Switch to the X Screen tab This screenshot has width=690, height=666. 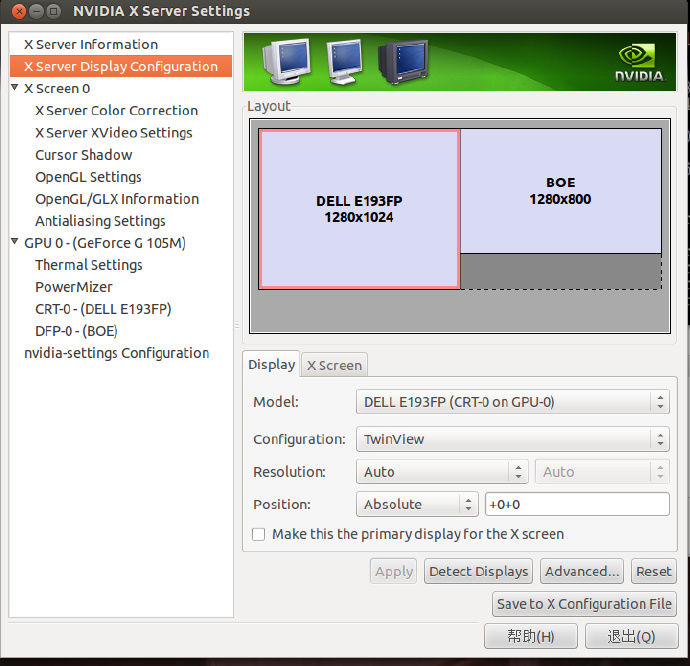point(334,365)
